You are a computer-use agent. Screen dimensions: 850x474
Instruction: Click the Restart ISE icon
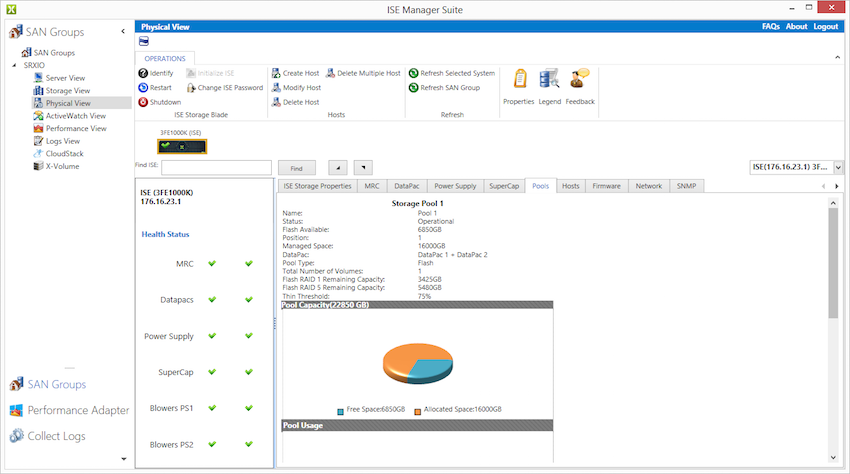coord(143,87)
